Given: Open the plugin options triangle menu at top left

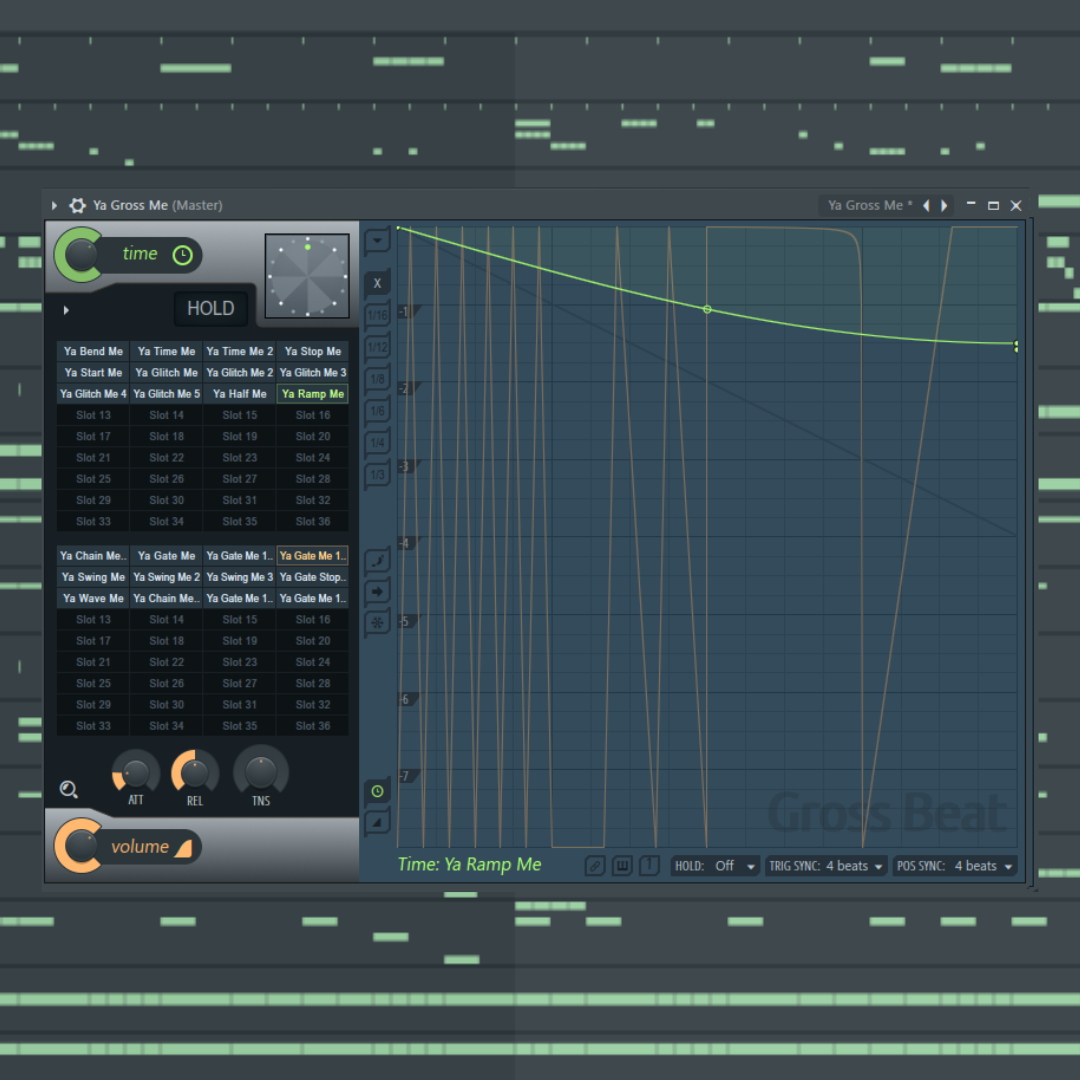Looking at the screenshot, I should click(54, 205).
